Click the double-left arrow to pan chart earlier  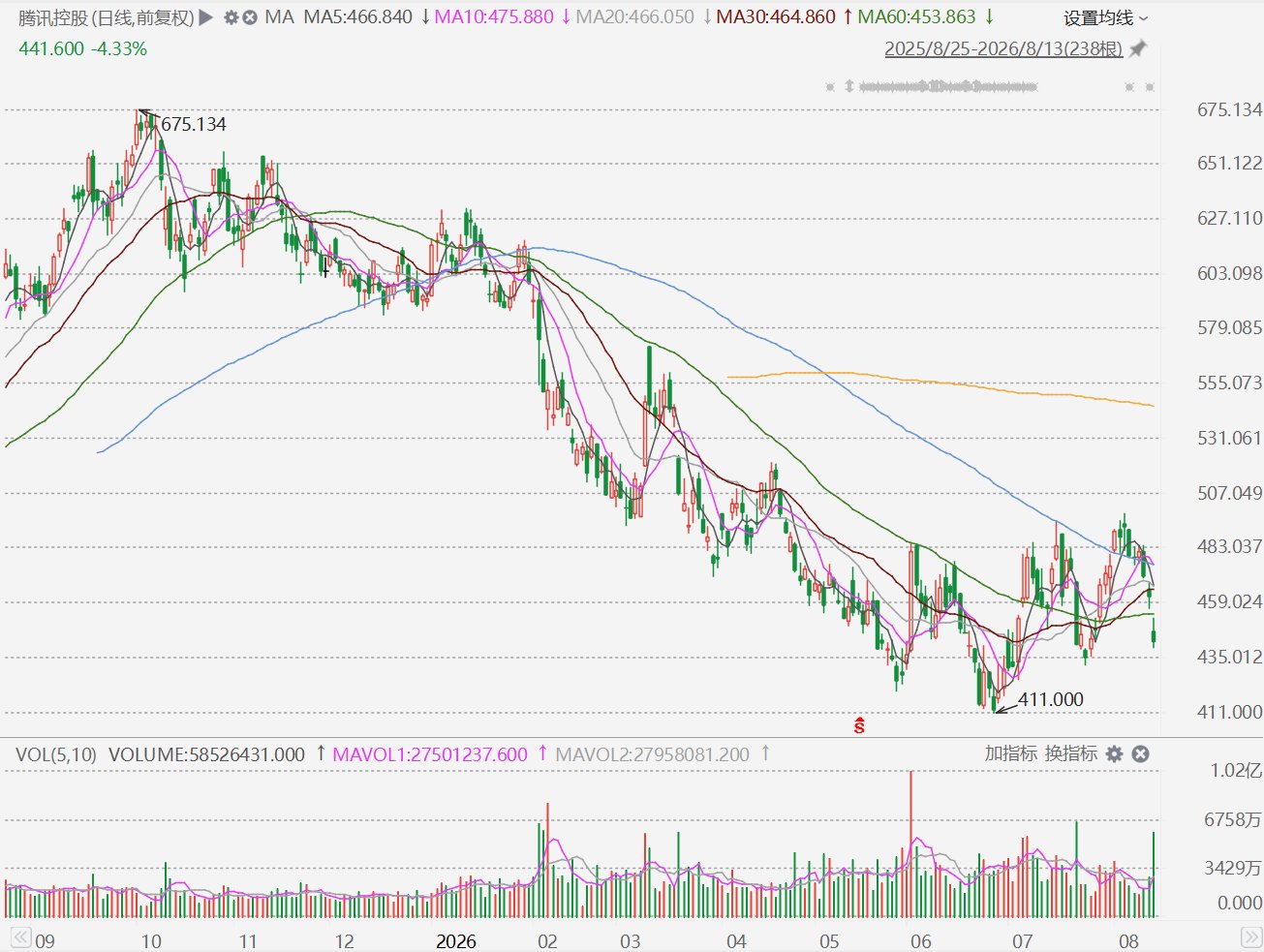point(19,937)
